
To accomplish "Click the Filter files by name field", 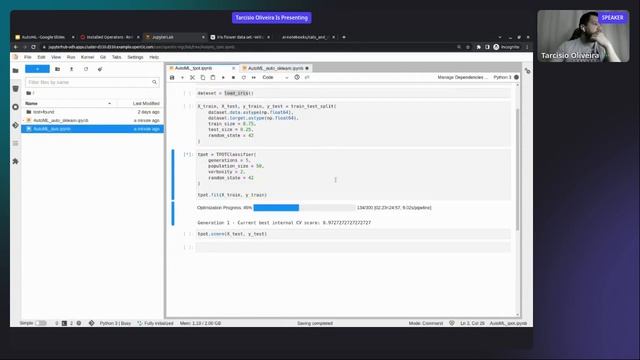I will click(x=92, y=82).
